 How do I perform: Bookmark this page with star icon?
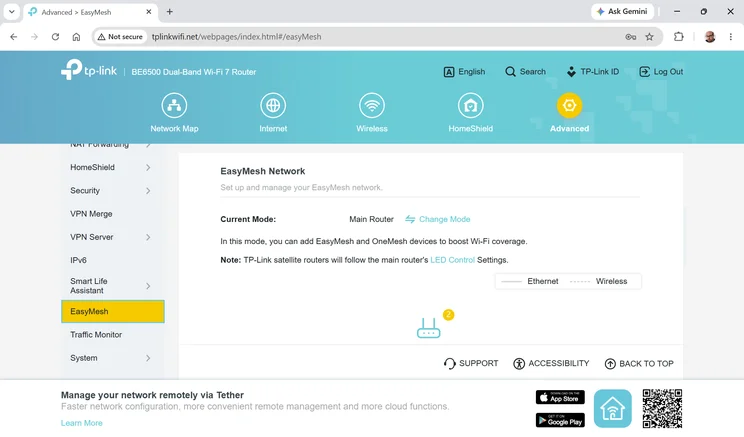tap(649, 37)
